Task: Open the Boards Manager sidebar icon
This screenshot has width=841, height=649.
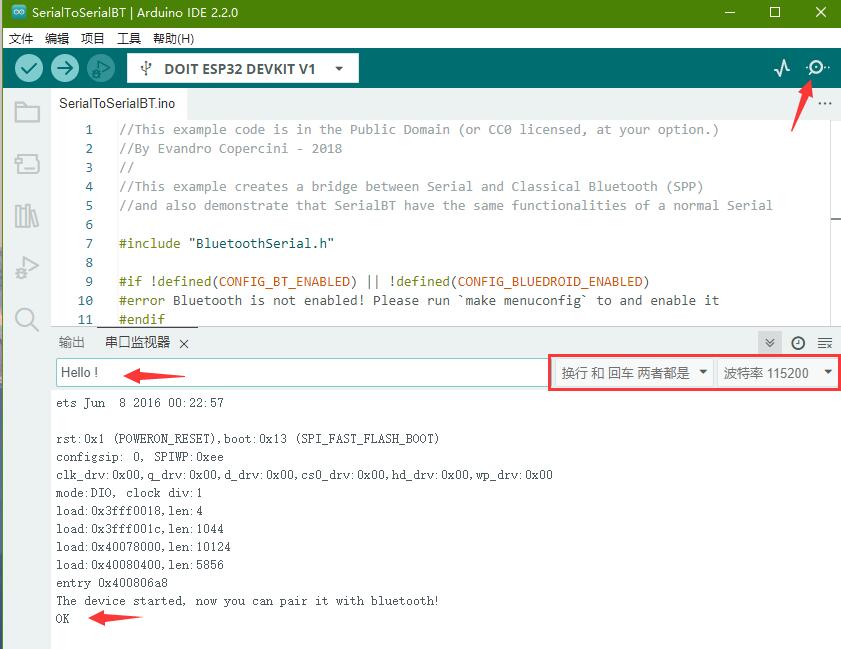Action: 27,164
